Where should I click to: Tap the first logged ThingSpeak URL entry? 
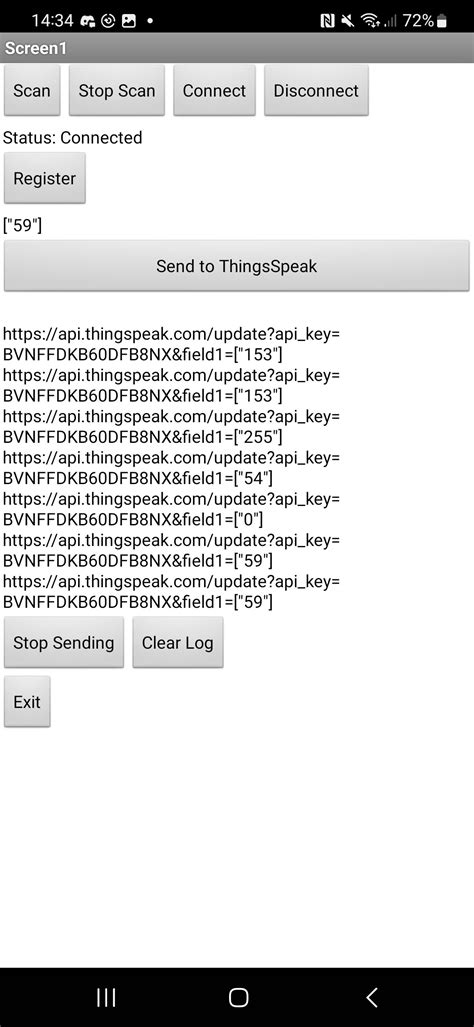coord(172,345)
